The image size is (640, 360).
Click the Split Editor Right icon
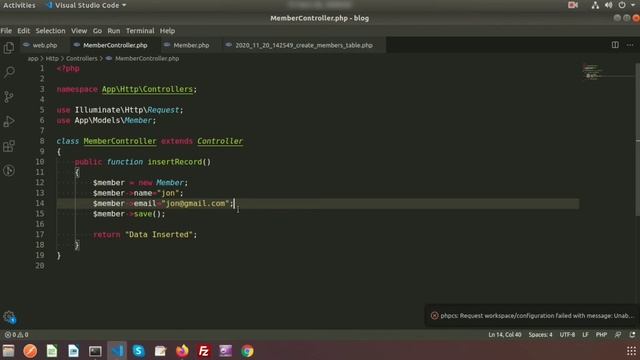[615, 45]
